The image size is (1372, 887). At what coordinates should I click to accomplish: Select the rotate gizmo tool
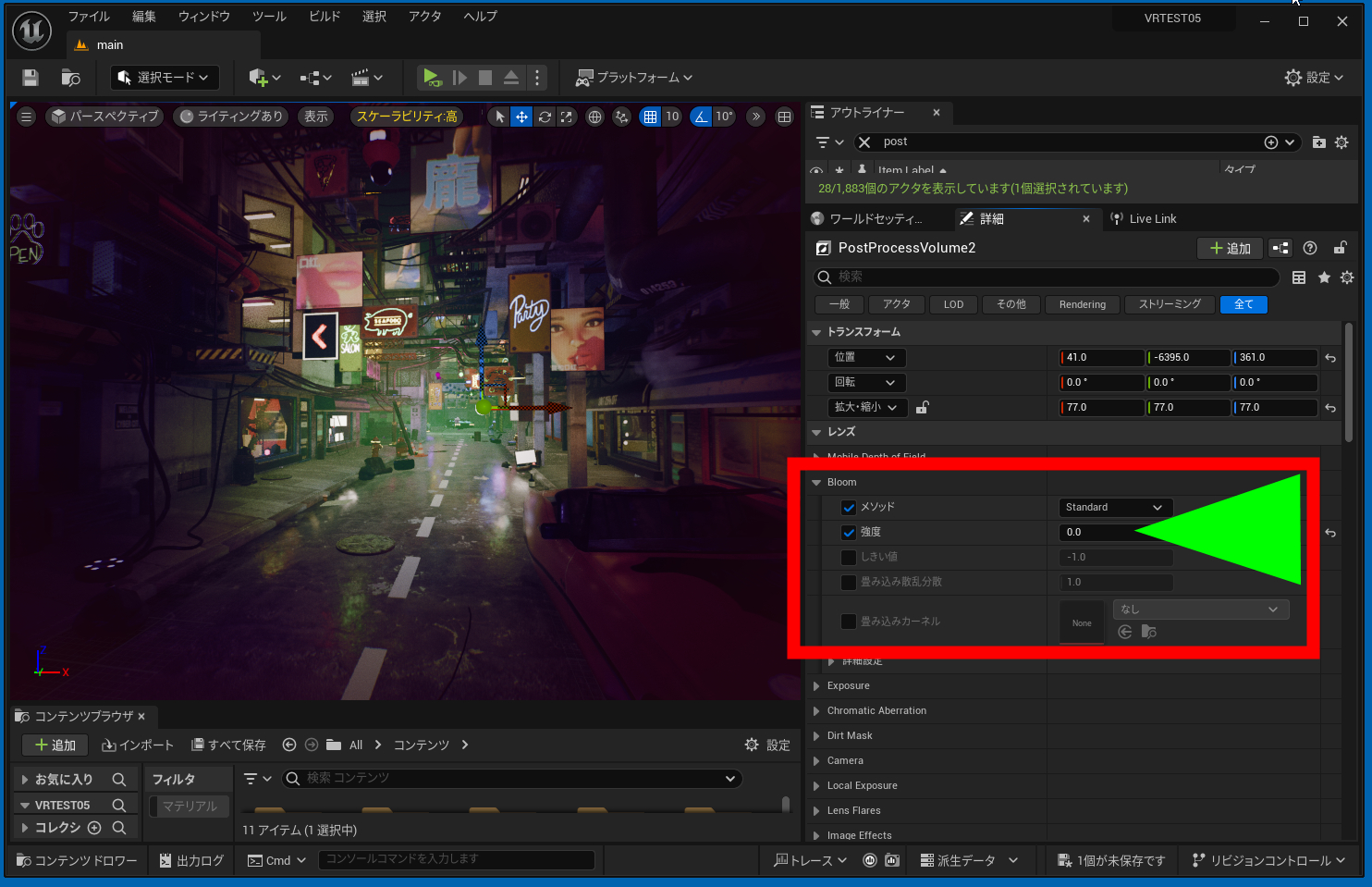pyautogui.click(x=545, y=117)
